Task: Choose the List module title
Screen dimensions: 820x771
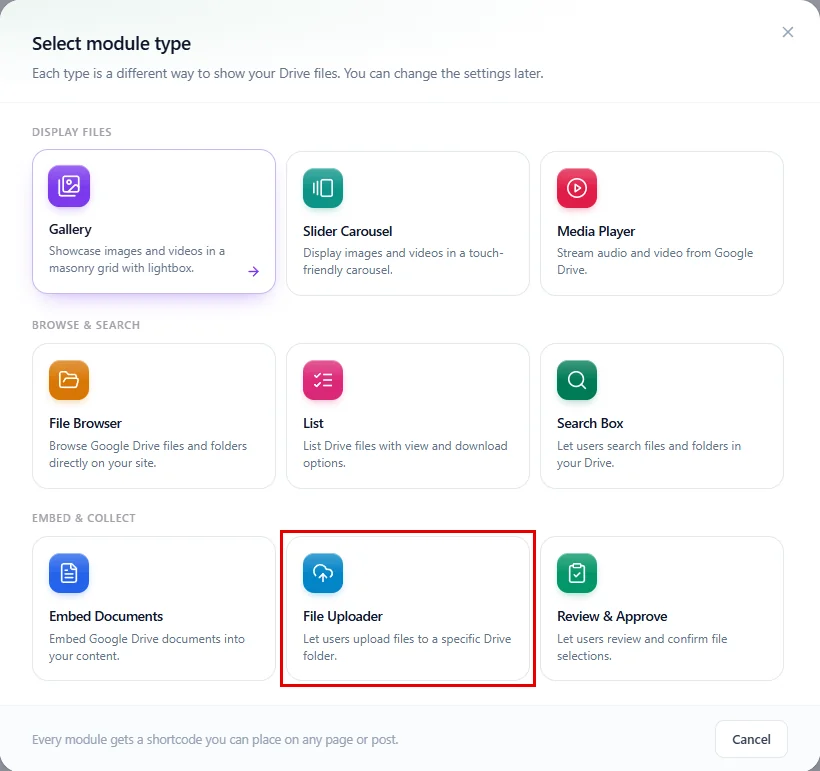Action: pos(313,423)
